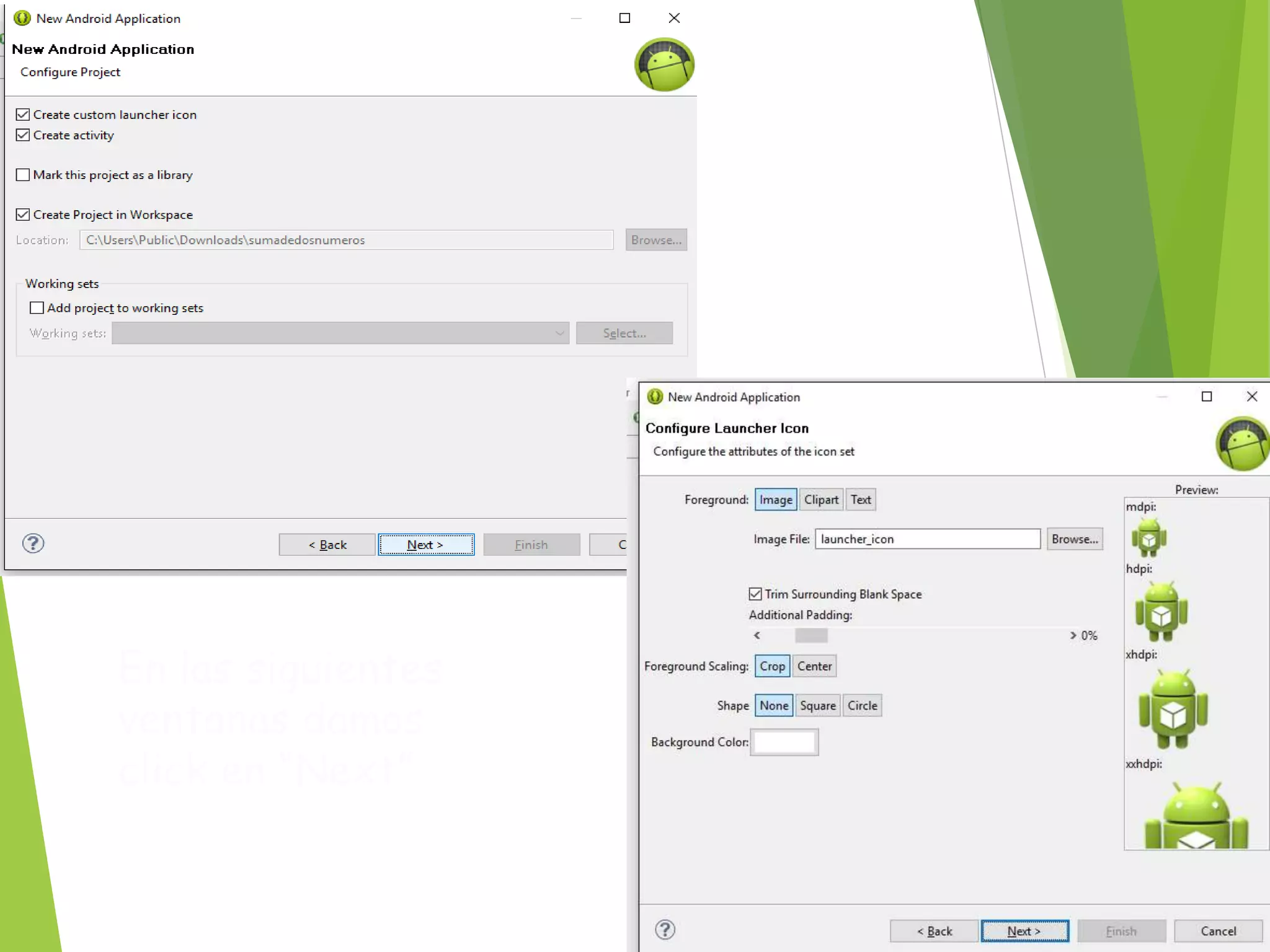Toggle Create custom launcher icon checkbox
This screenshot has width=1270, height=952.
tap(23, 115)
